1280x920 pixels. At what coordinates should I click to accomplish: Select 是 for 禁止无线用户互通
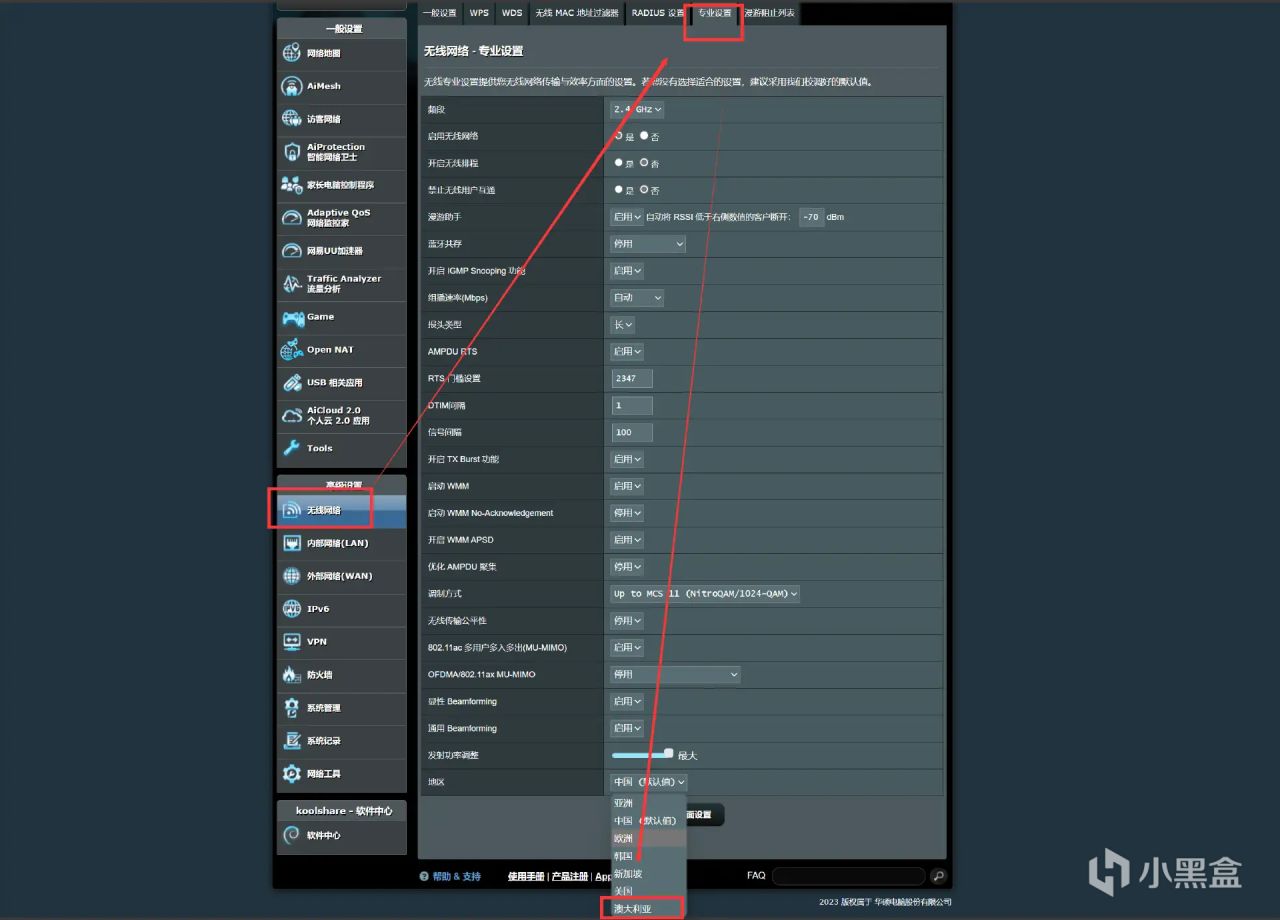(x=619, y=189)
